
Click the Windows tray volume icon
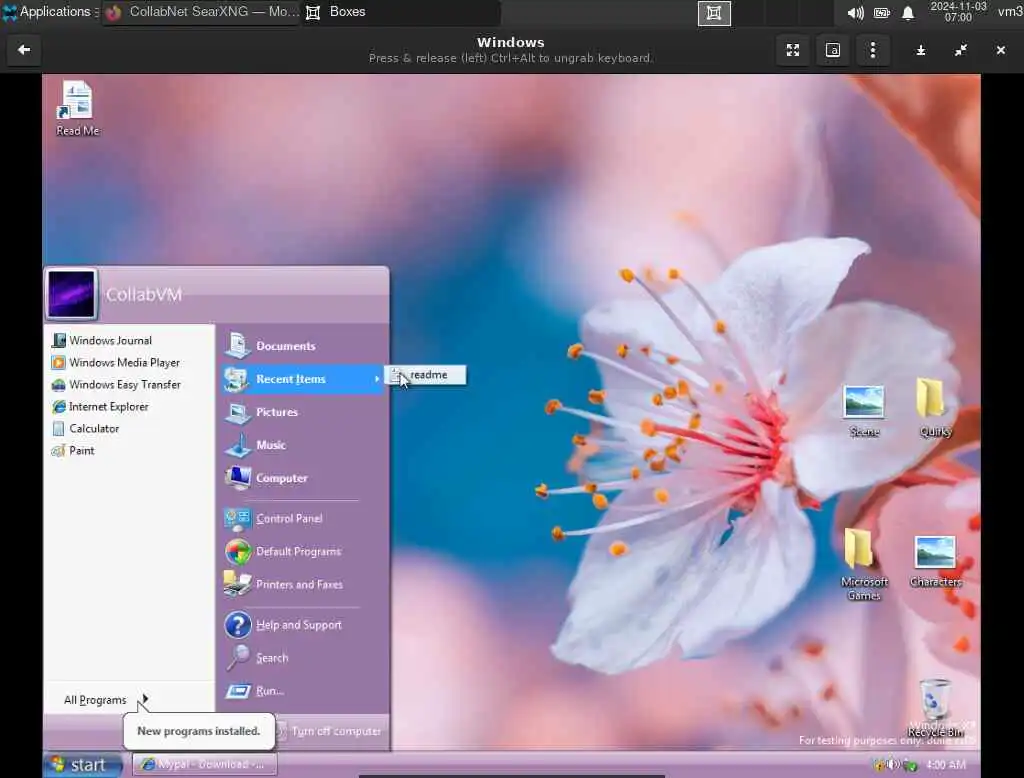point(892,764)
